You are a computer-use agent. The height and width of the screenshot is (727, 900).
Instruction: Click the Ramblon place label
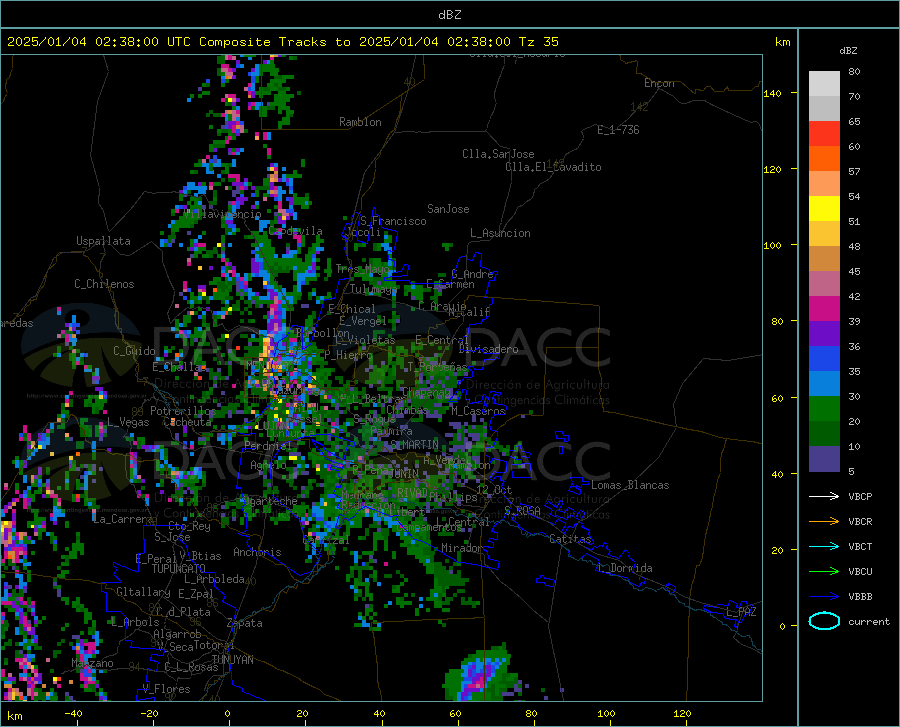(360, 122)
